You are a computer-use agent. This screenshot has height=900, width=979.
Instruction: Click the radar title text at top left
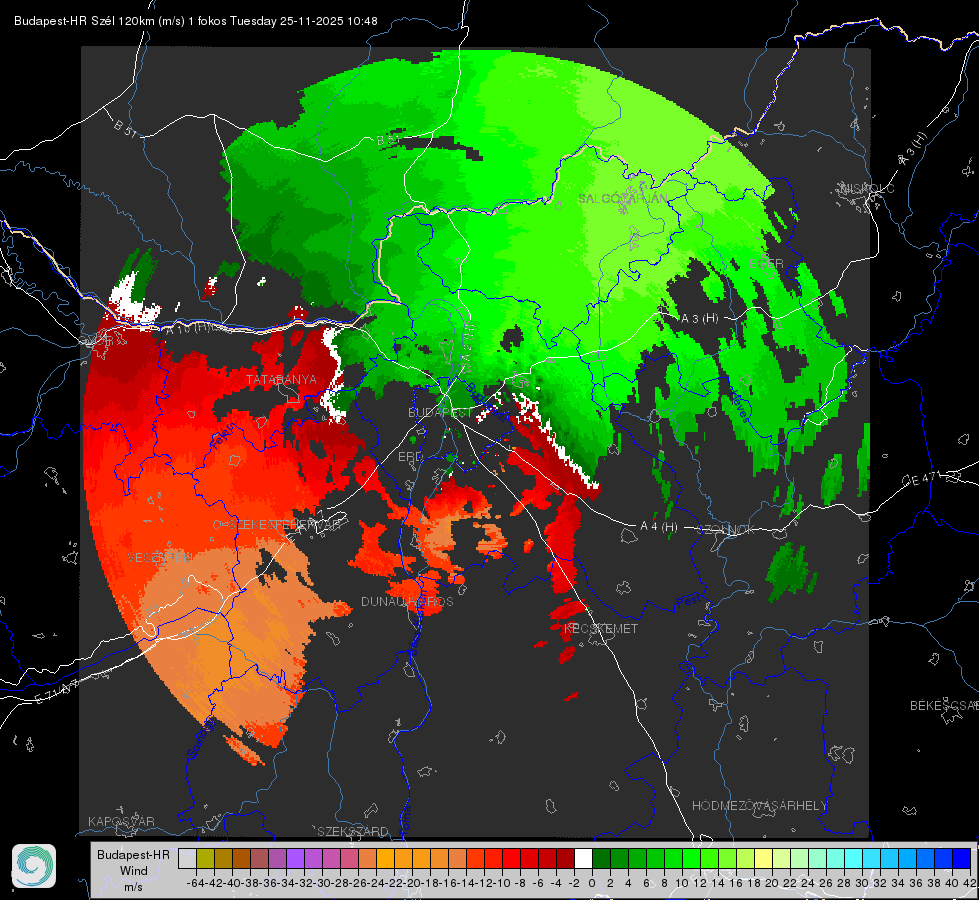[195, 21]
